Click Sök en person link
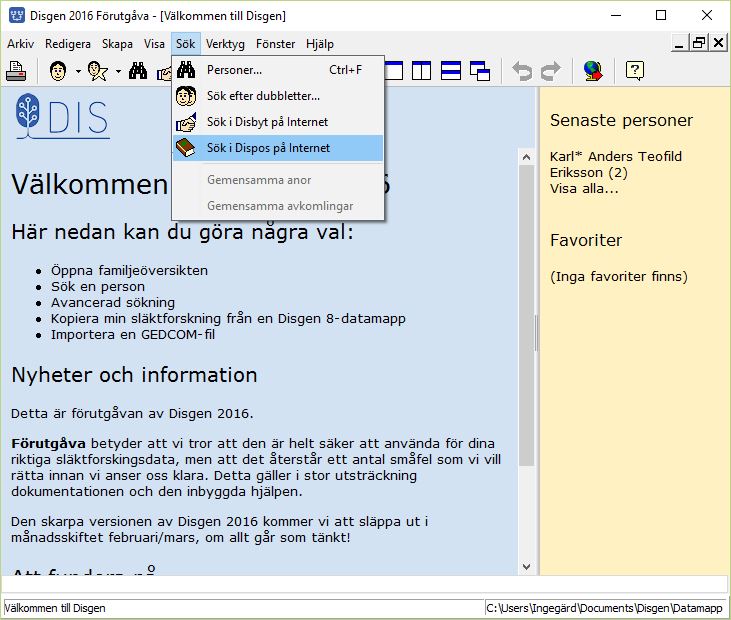The image size is (731, 620). [x=98, y=286]
